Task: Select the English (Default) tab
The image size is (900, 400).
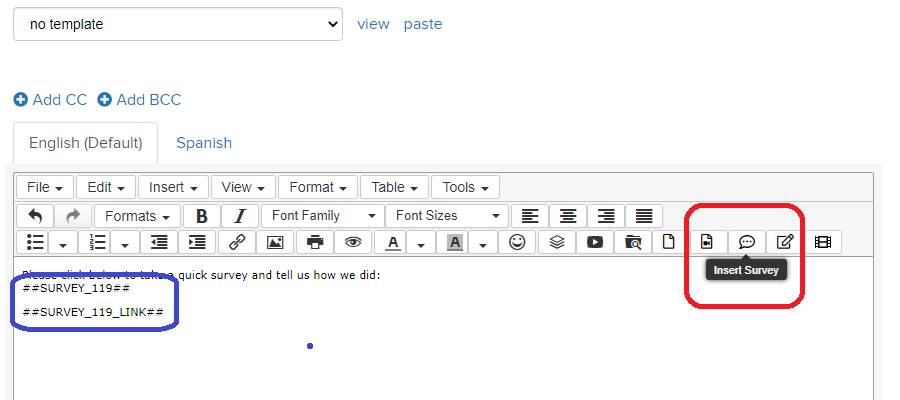Action: click(x=86, y=143)
